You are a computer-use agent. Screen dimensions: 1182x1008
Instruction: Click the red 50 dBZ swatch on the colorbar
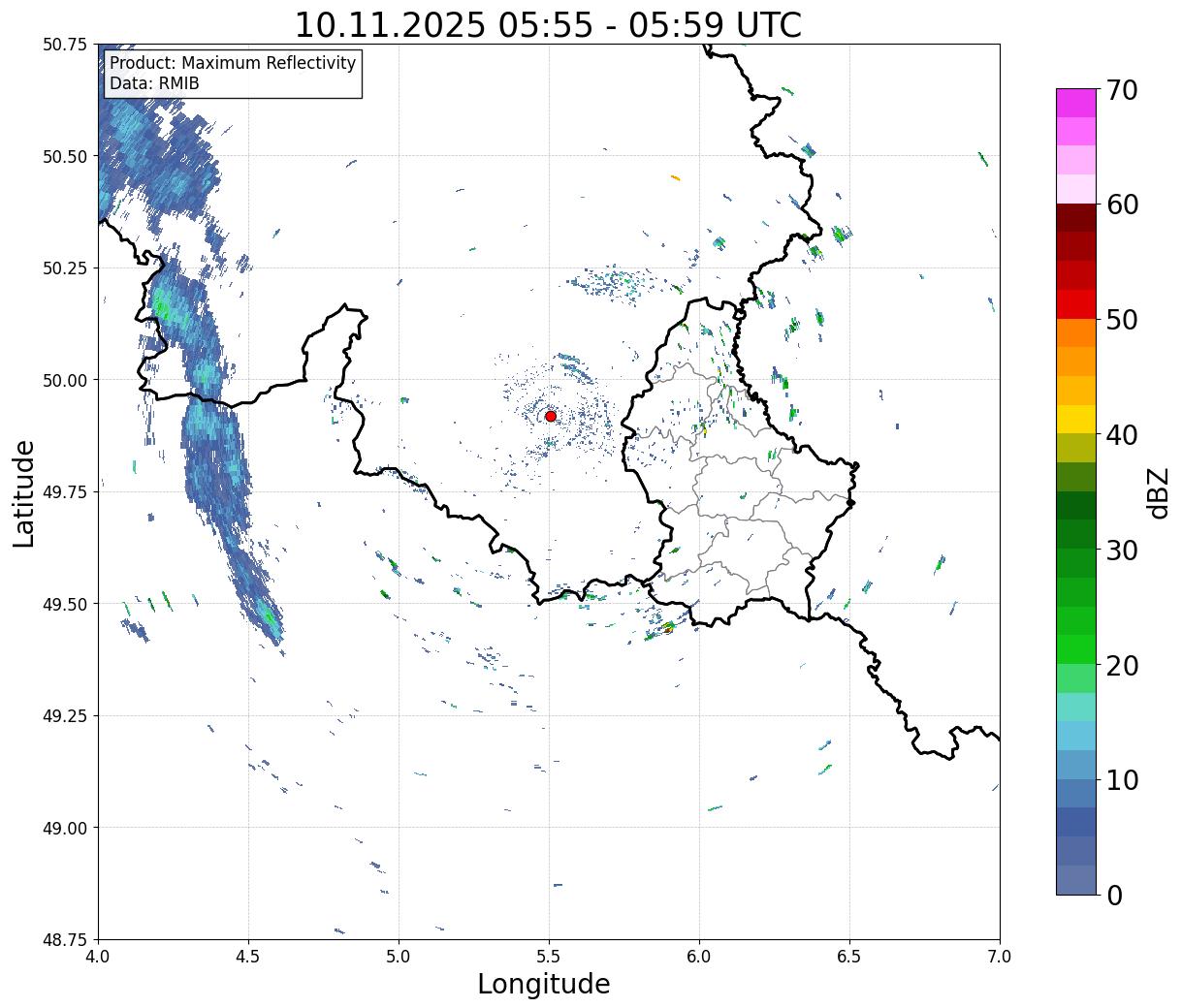(1076, 303)
